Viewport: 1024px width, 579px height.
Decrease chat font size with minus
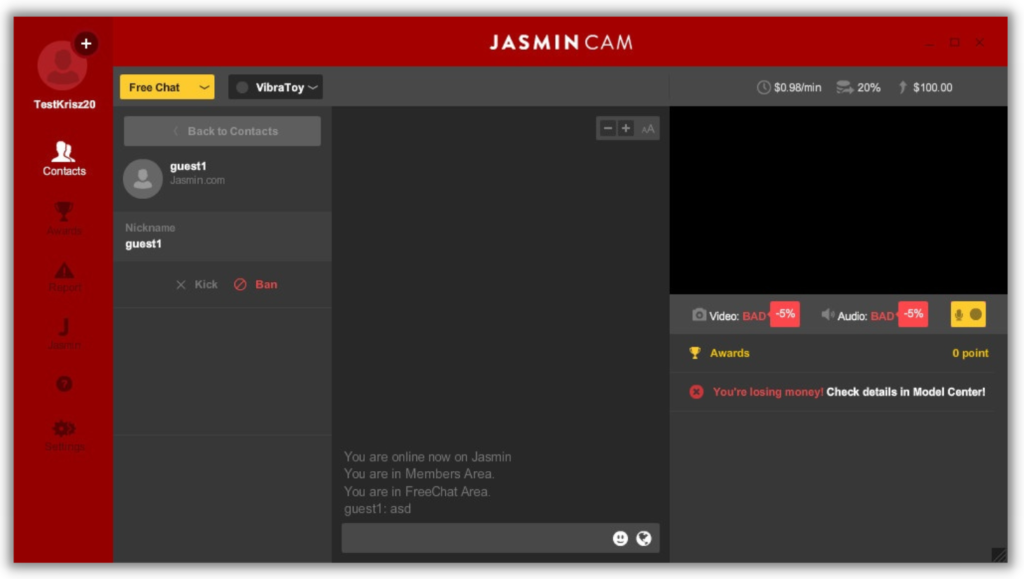(x=607, y=129)
